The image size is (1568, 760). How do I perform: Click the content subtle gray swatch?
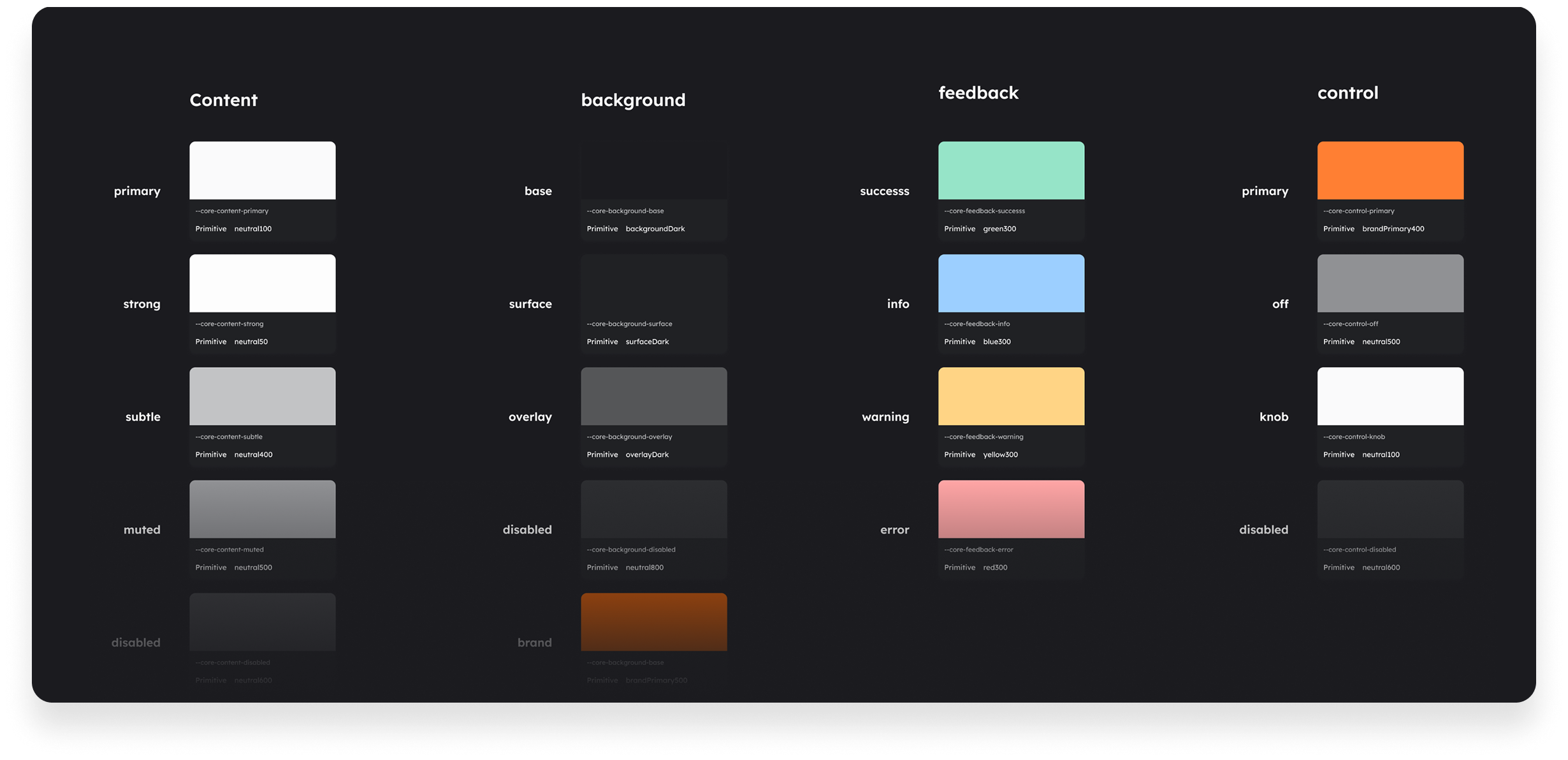[262, 396]
